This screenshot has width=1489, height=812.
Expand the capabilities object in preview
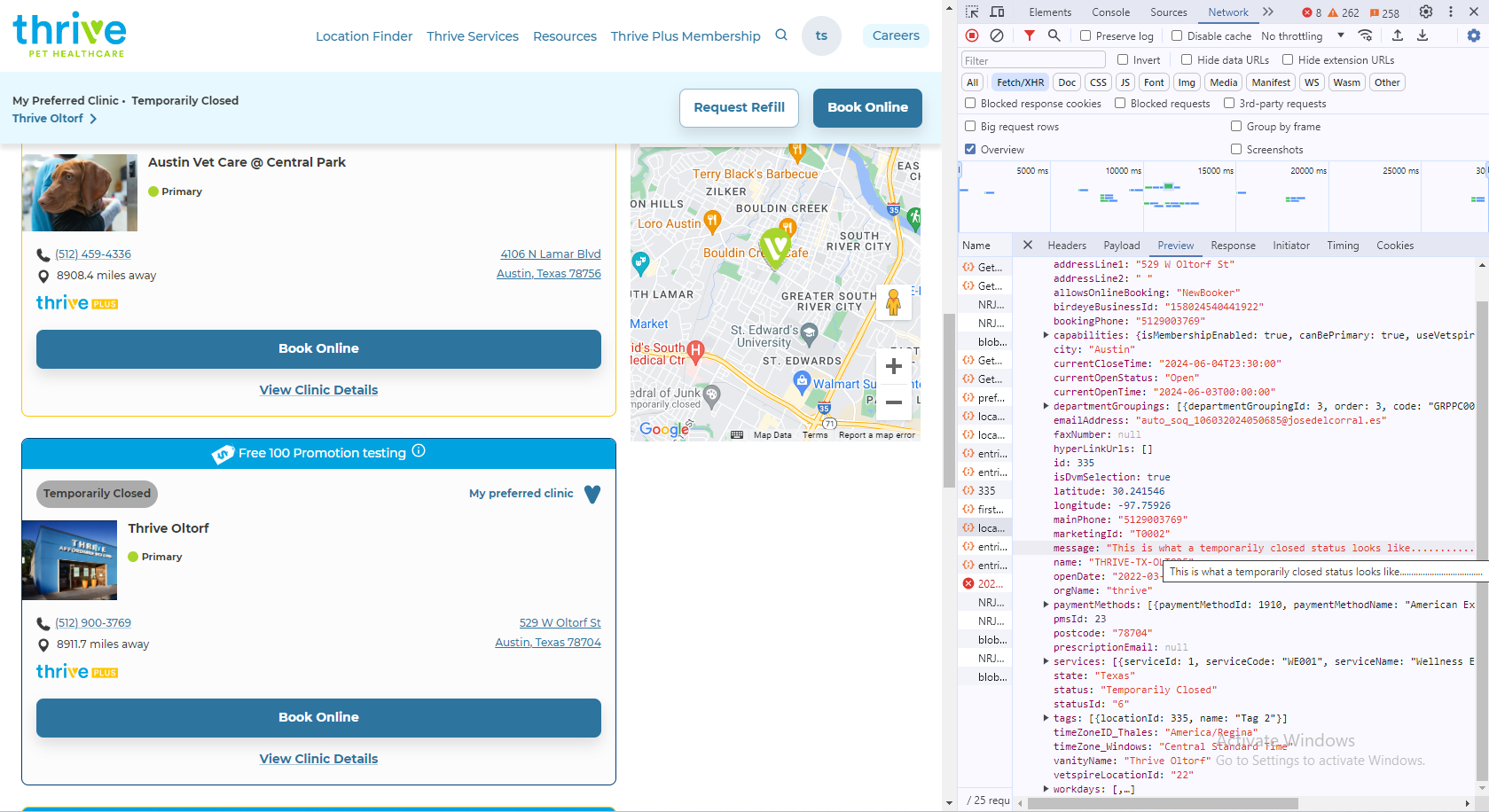click(1046, 335)
